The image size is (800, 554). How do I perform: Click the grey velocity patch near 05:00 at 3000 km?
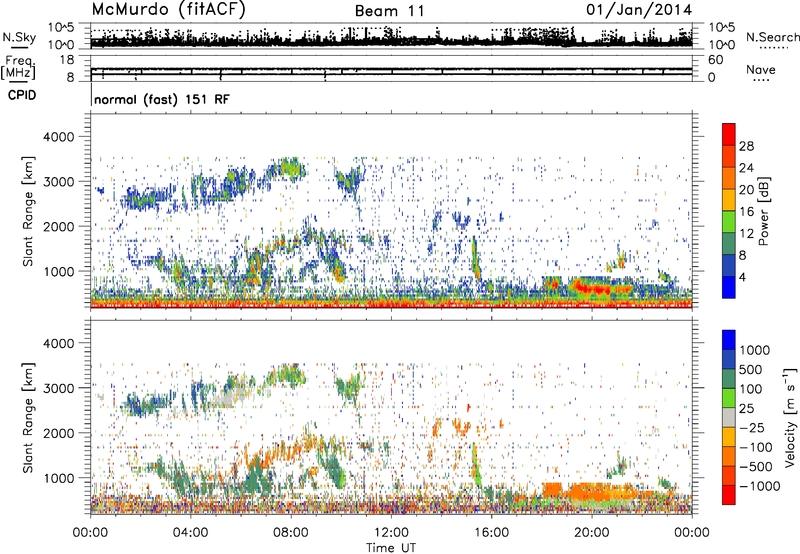point(224,399)
